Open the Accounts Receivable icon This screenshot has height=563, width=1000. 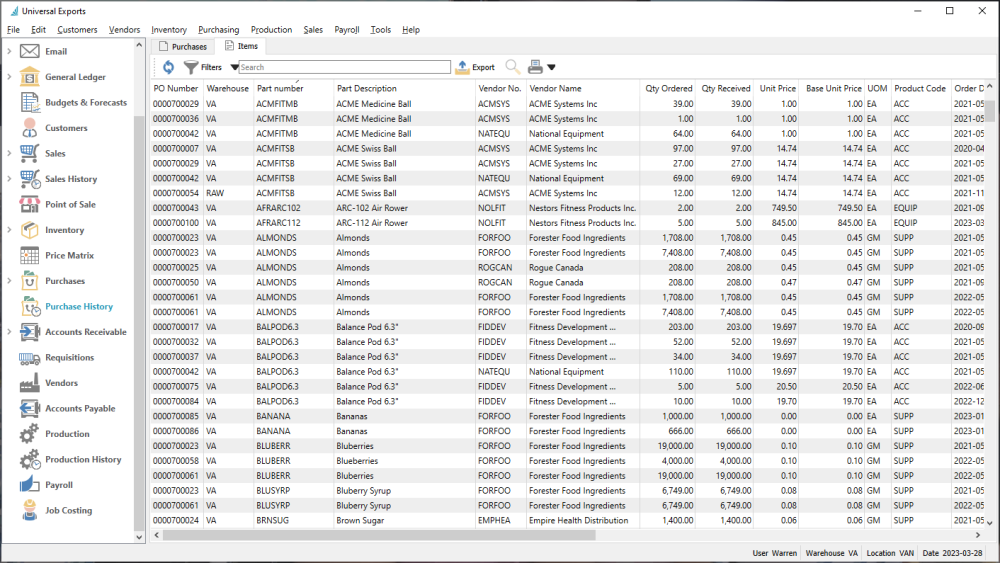[29, 332]
